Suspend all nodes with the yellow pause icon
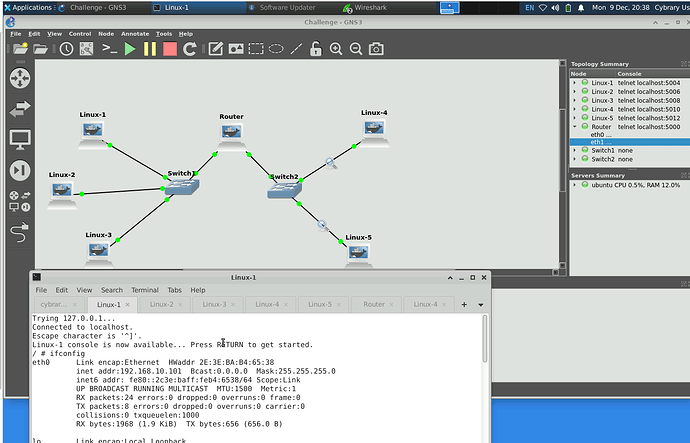Image resolution: width=690 pixels, height=443 pixels. pyautogui.click(x=150, y=48)
